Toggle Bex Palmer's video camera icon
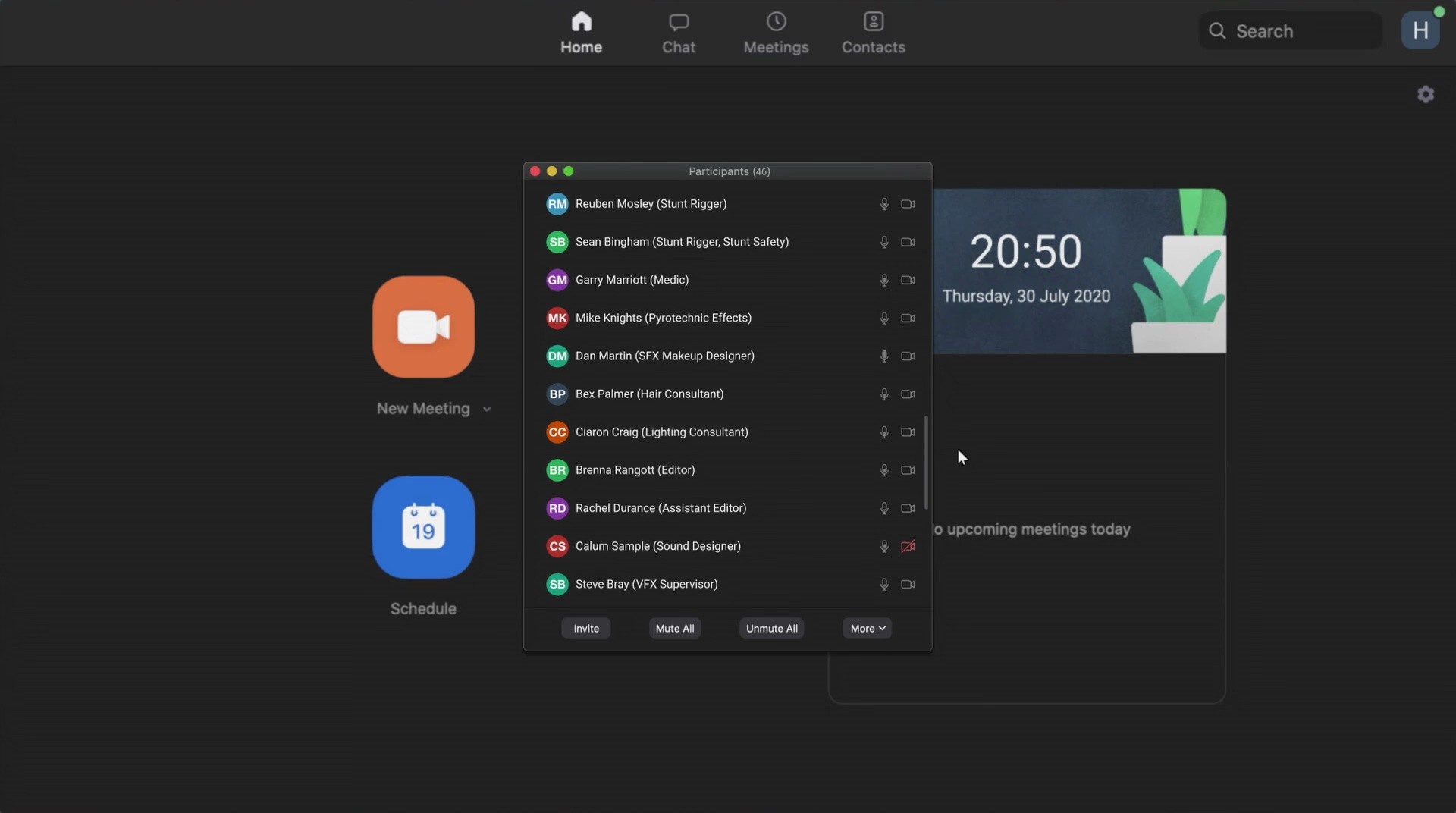Screen dimensions: 1456x813 pos(908,394)
